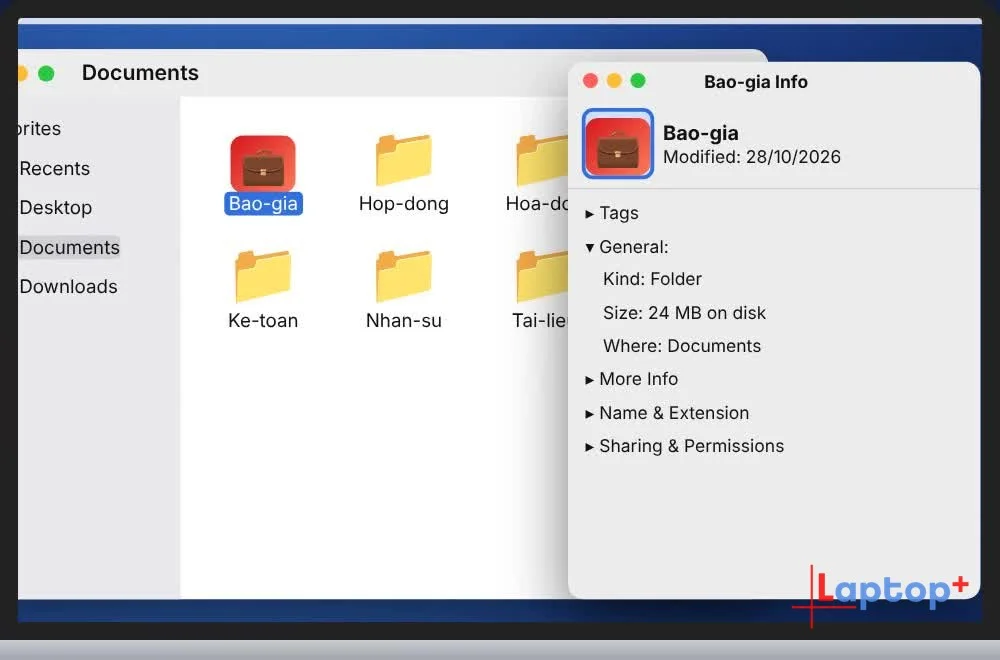Select the partially hidden Tai-lie folder icon
Image resolution: width=1000 pixels, height=660 pixels.
coord(542,276)
